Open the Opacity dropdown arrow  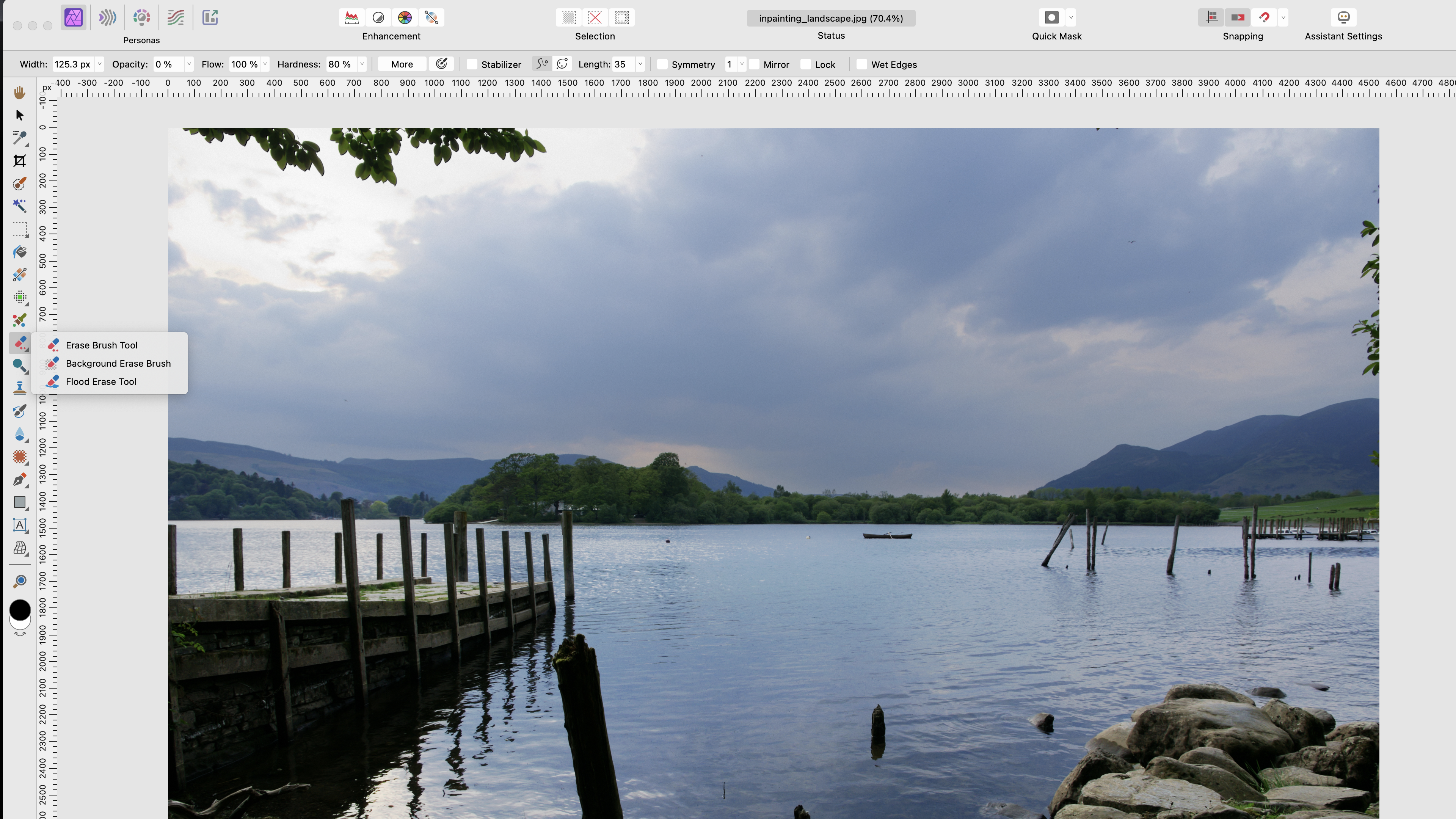point(189,64)
